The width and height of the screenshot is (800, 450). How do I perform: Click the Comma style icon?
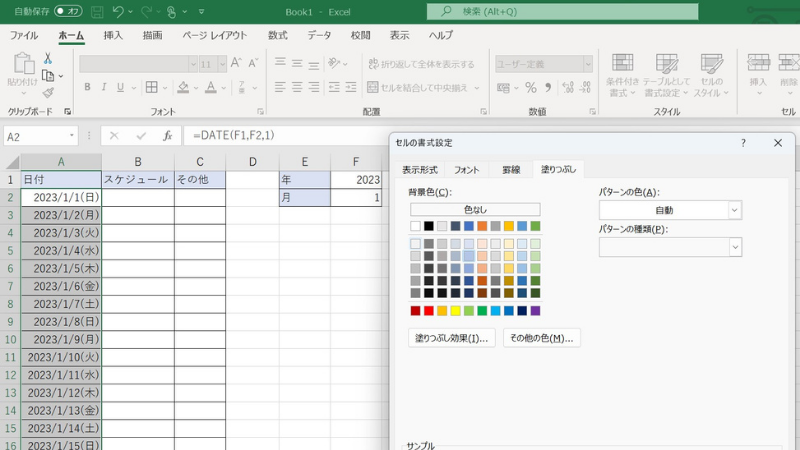coord(548,88)
